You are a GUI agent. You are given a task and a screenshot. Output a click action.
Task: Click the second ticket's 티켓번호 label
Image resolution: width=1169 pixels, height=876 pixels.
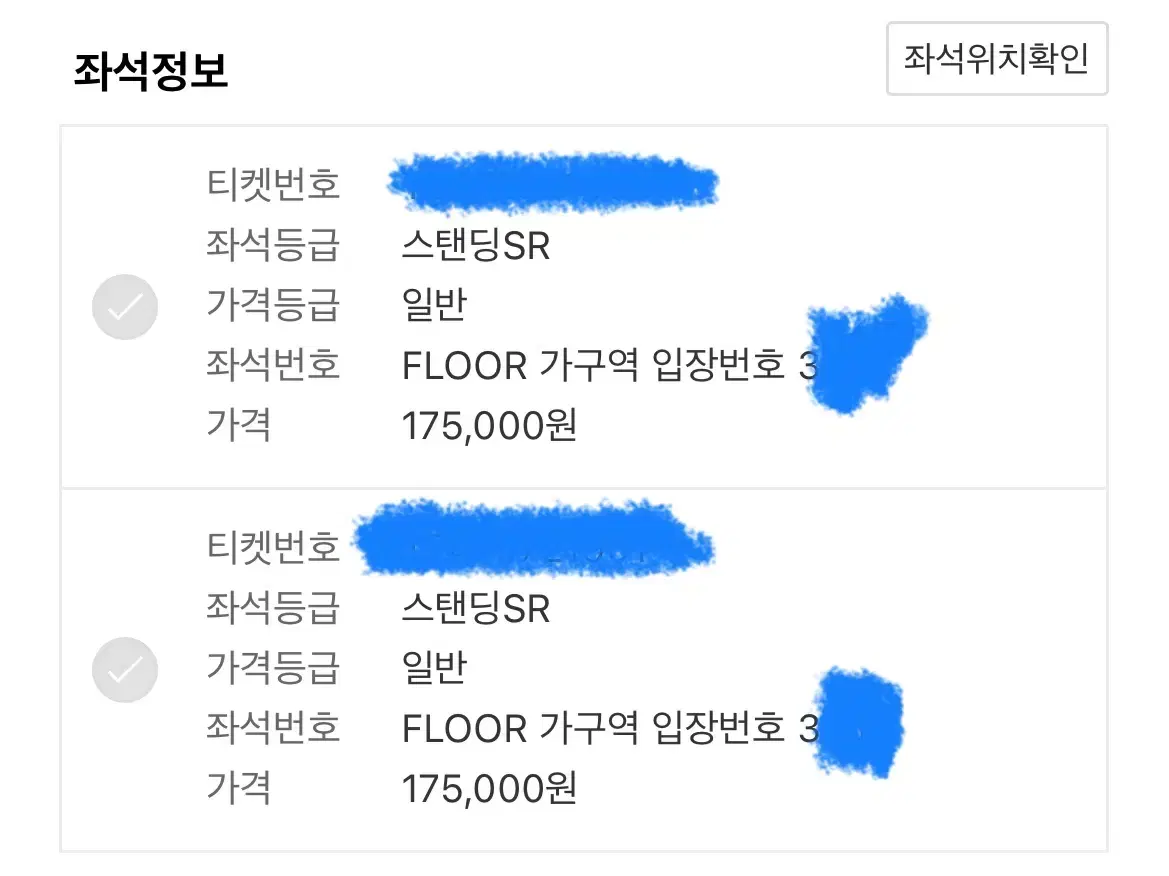pos(273,547)
